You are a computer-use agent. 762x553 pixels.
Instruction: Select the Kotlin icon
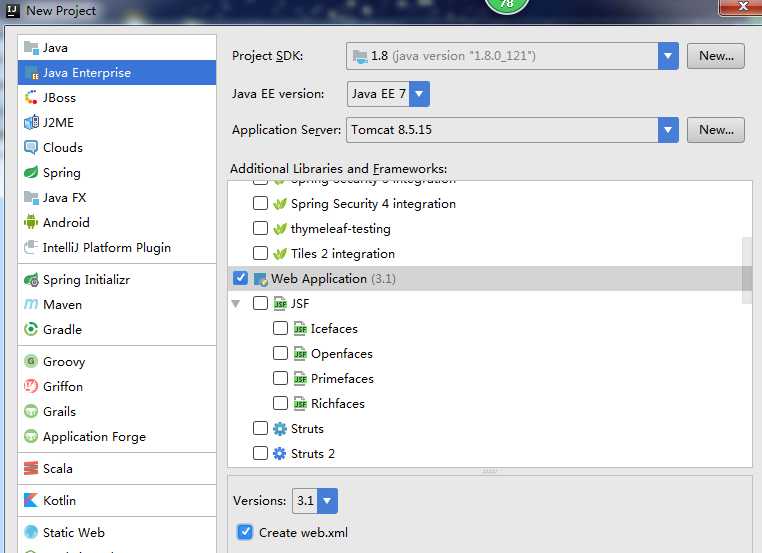[31, 501]
